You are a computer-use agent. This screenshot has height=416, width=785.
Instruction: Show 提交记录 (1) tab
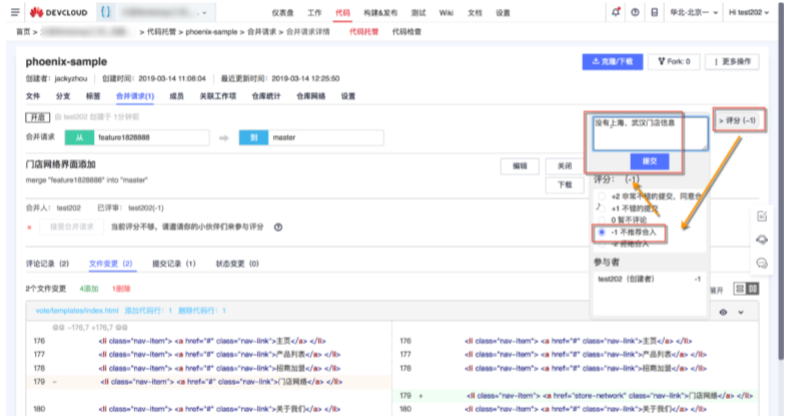click(x=174, y=264)
